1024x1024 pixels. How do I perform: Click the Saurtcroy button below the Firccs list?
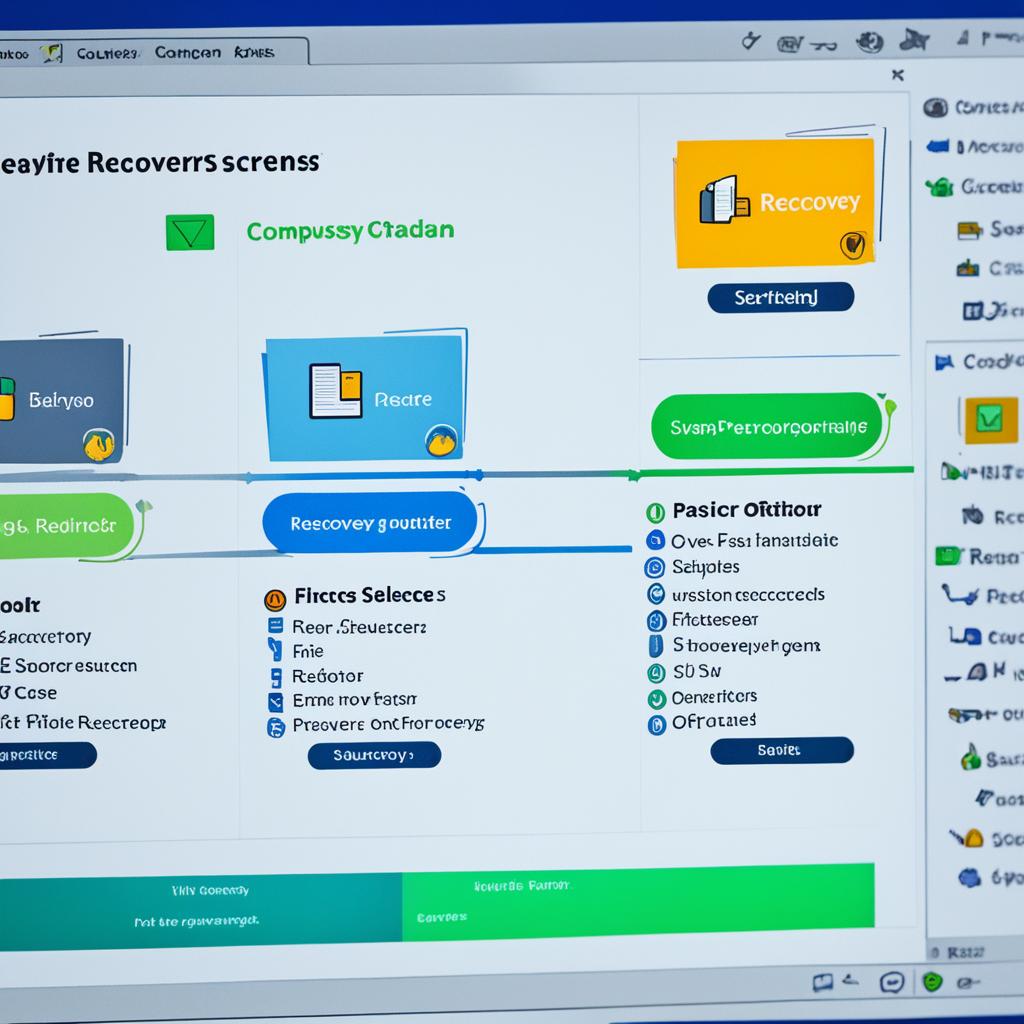click(x=374, y=755)
